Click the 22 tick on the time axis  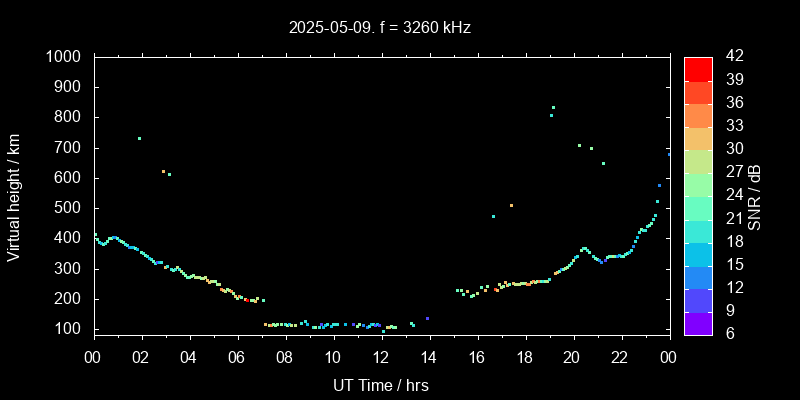[x=620, y=357]
